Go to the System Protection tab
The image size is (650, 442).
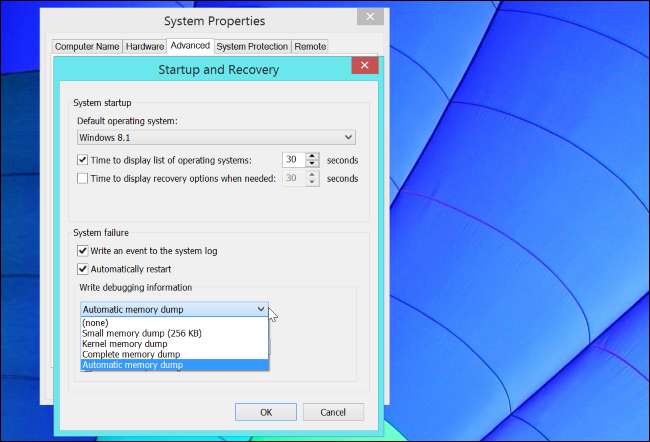coord(252,46)
